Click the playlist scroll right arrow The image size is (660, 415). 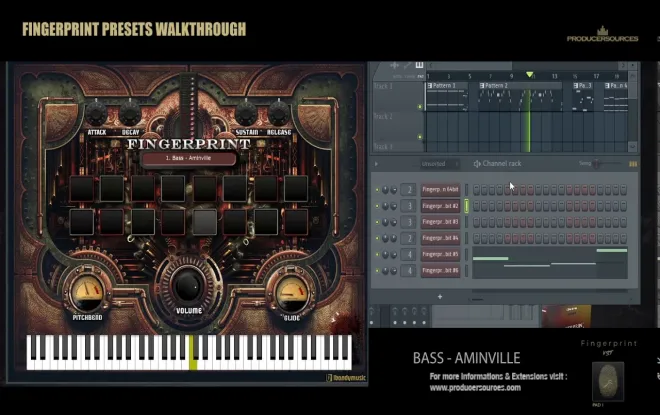coord(623,66)
